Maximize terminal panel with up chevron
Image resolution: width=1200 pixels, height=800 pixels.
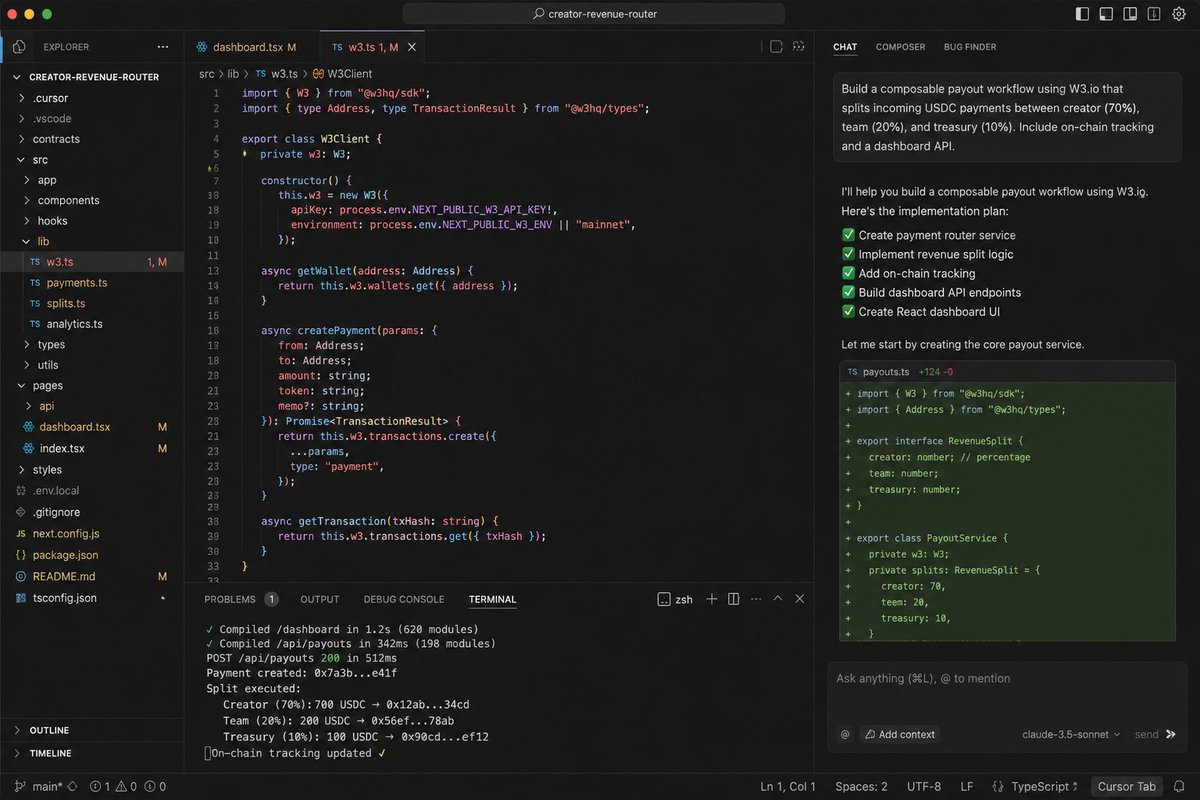(x=778, y=599)
